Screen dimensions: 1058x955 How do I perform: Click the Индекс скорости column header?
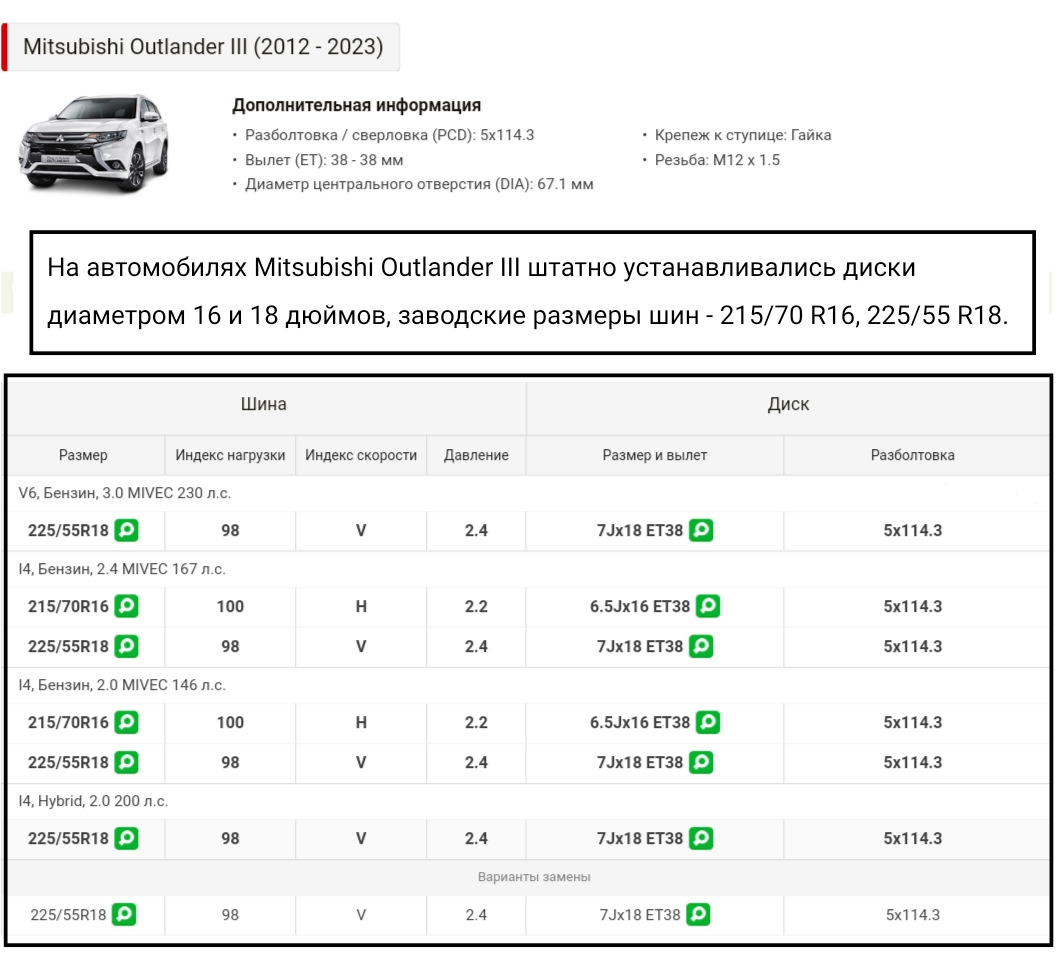361,455
